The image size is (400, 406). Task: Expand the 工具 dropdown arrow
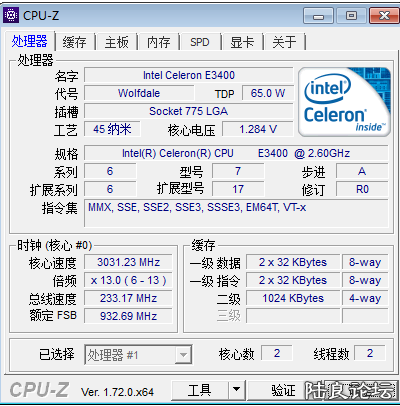(237, 390)
